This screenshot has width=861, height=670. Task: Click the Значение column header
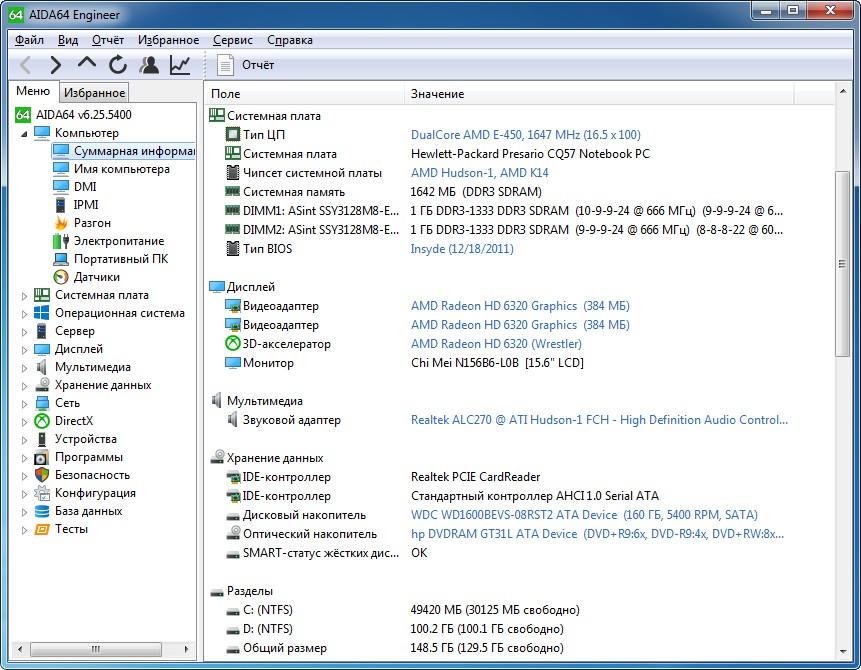(x=599, y=94)
